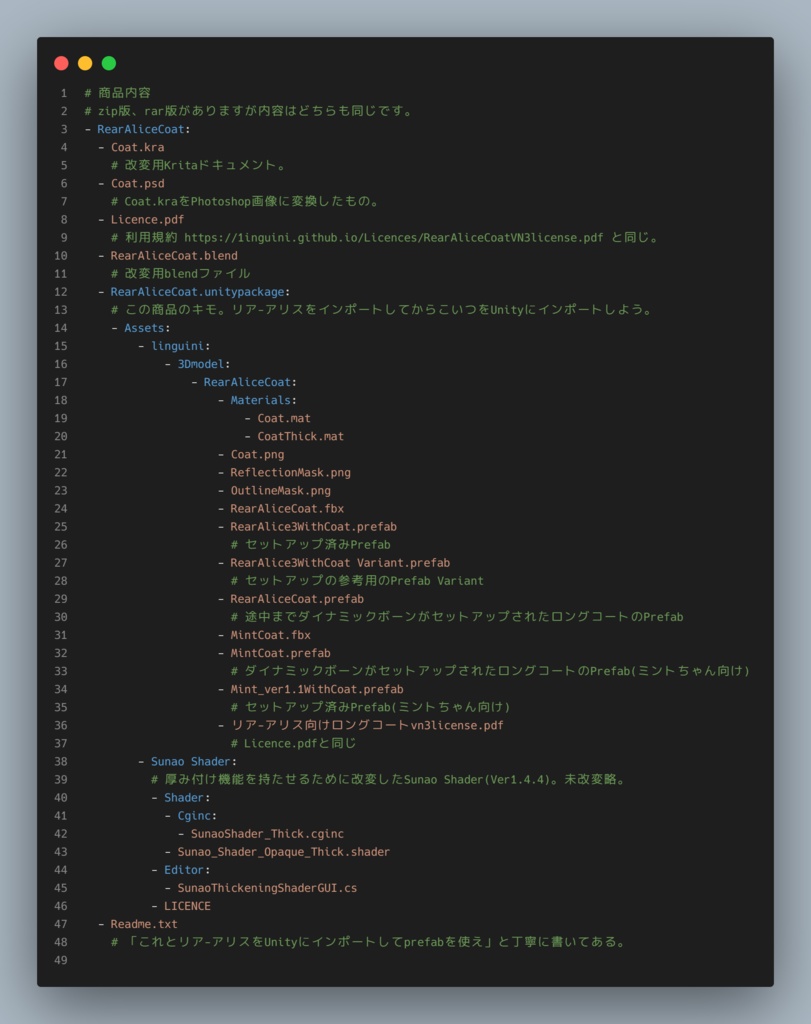Viewport: 811px width, 1024px height.
Task: Click the Readme.txt entry
Action: tap(144, 923)
